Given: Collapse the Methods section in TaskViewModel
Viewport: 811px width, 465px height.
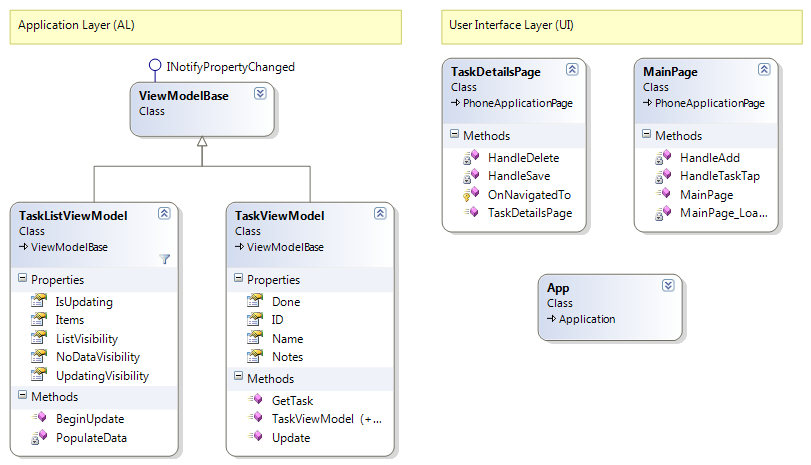Looking at the screenshot, I should 238,378.
